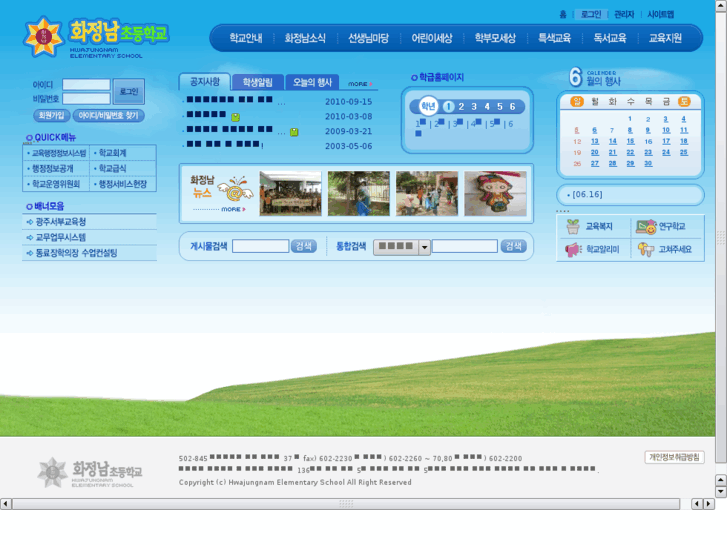
Task: Switch to the 학생알림 tab
Action: click(x=258, y=82)
